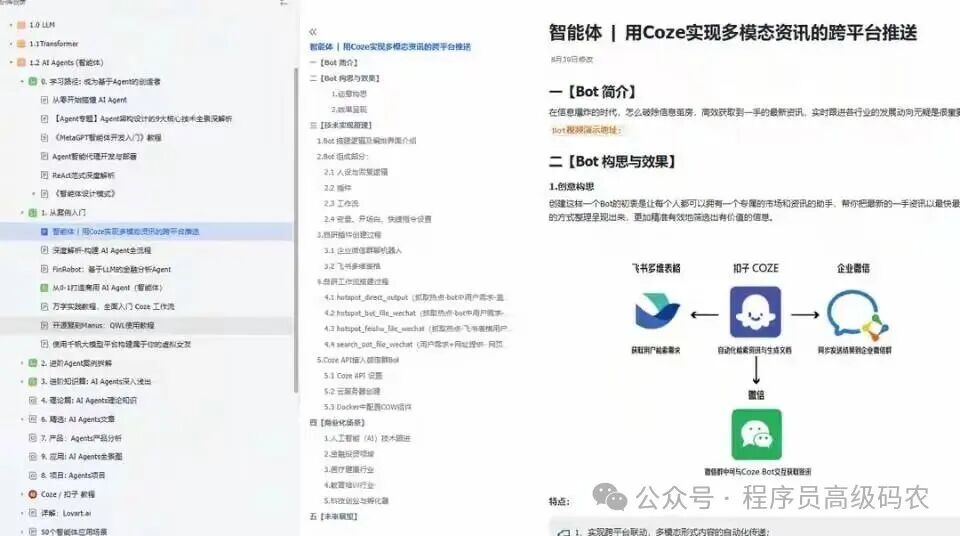Expand the 1.0 LLM folder arrow
Viewport: 960px width, 536px height.
pyautogui.click(x=11, y=25)
